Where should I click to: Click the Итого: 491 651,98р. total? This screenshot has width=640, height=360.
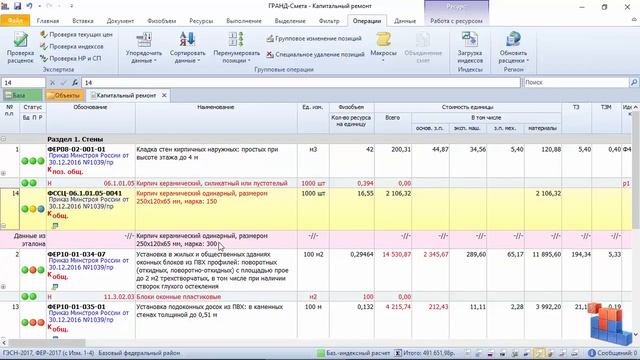(429, 353)
